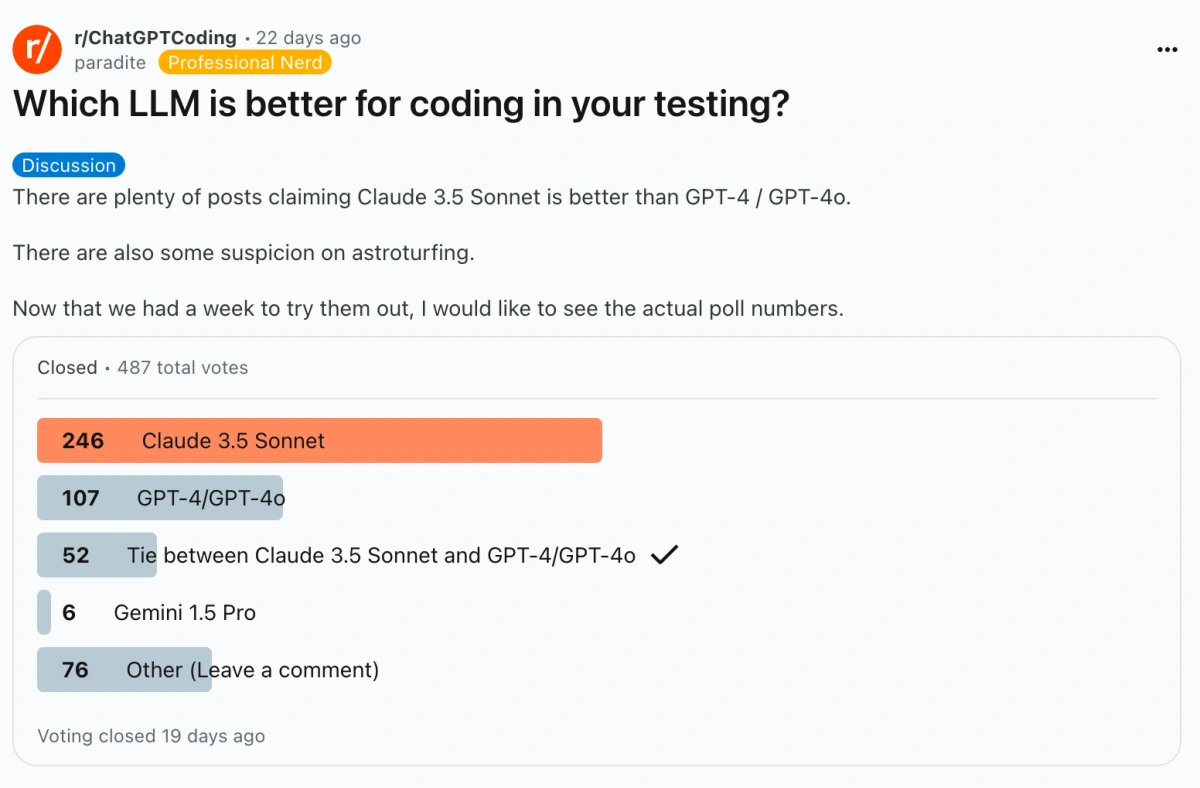Click the Professional Nerd user flair
The image size is (1200, 788).
[x=245, y=63]
